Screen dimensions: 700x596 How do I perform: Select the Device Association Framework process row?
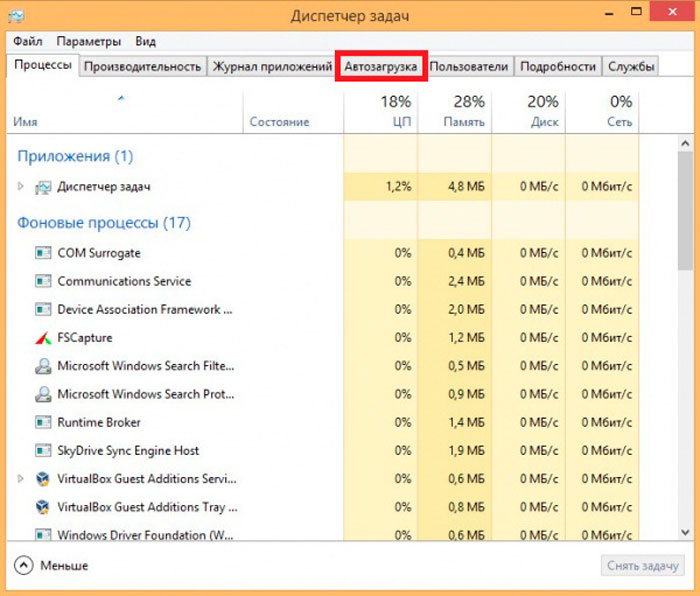click(x=138, y=310)
